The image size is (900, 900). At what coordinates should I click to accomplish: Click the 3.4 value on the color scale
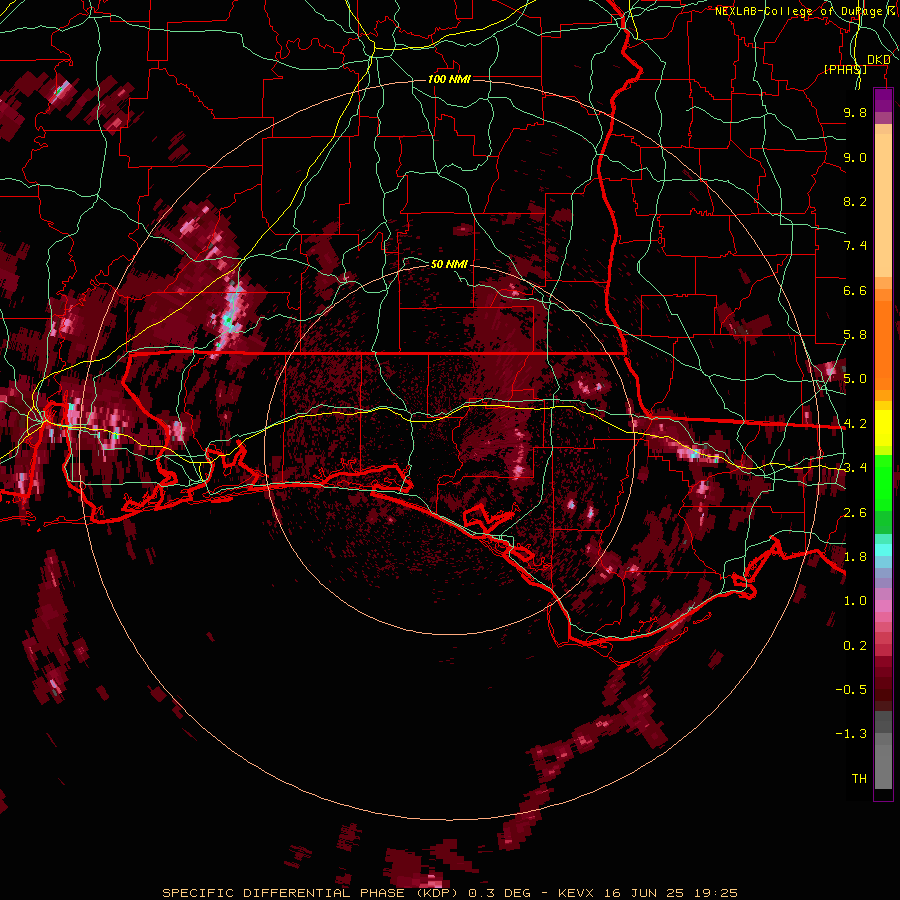[x=855, y=468]
